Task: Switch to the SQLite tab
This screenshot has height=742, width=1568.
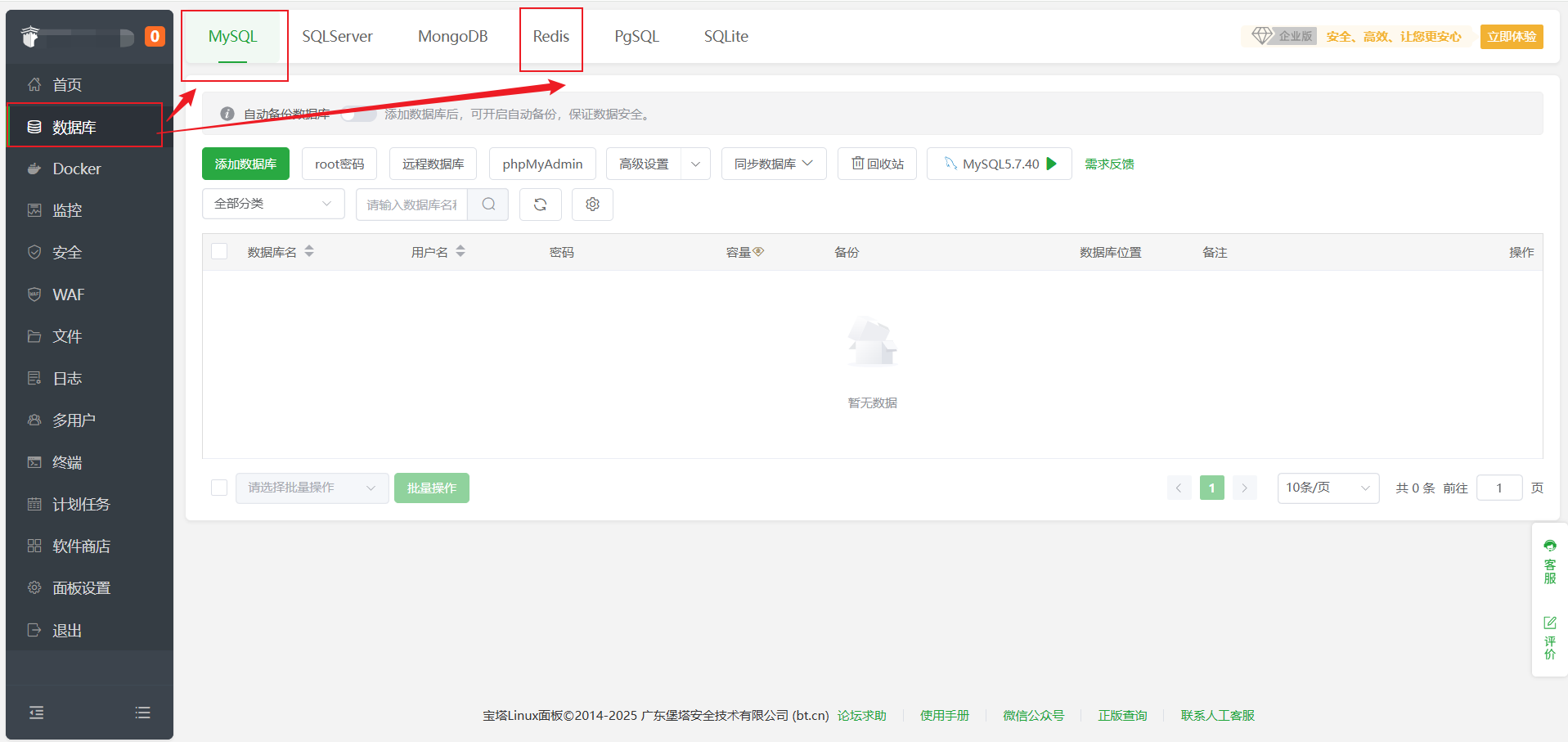Action: tap(726, 36)
